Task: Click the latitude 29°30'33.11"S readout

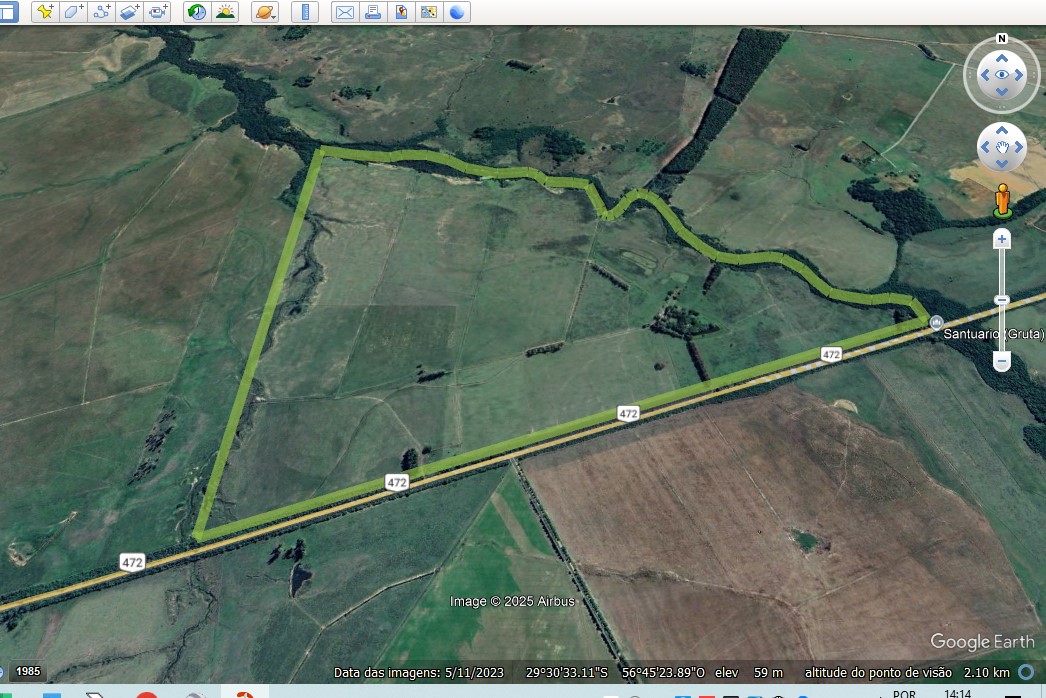Action: pos(566,673)
